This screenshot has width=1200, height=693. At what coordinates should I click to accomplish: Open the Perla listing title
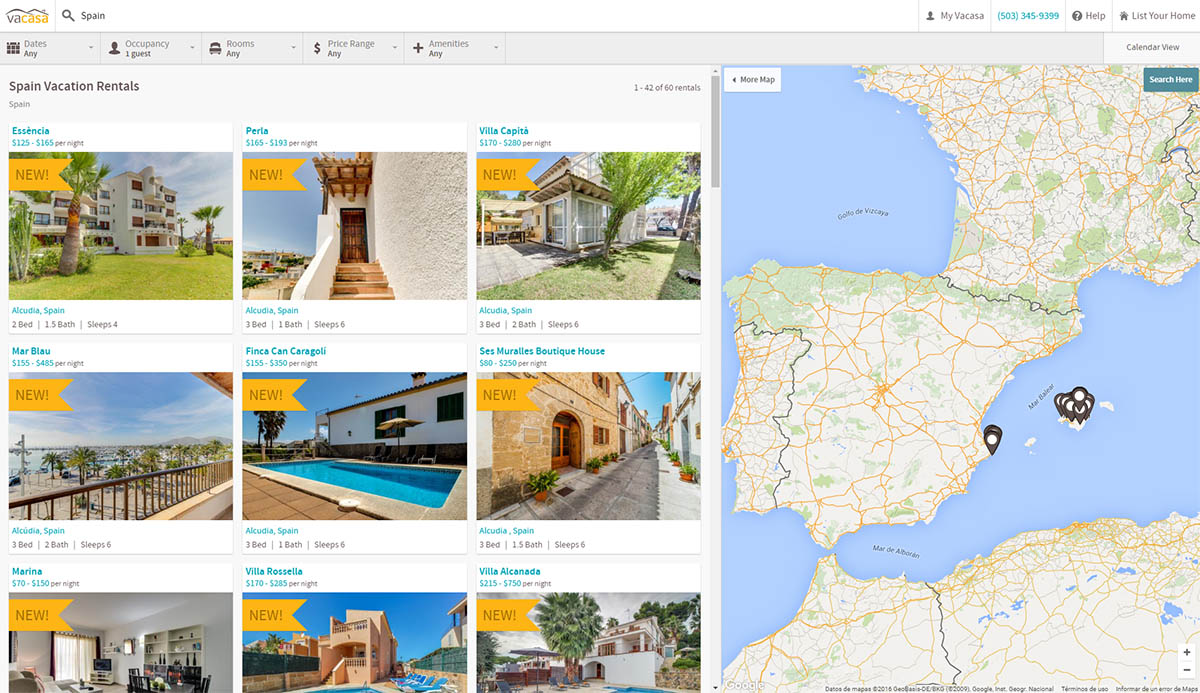click(257, 131)
